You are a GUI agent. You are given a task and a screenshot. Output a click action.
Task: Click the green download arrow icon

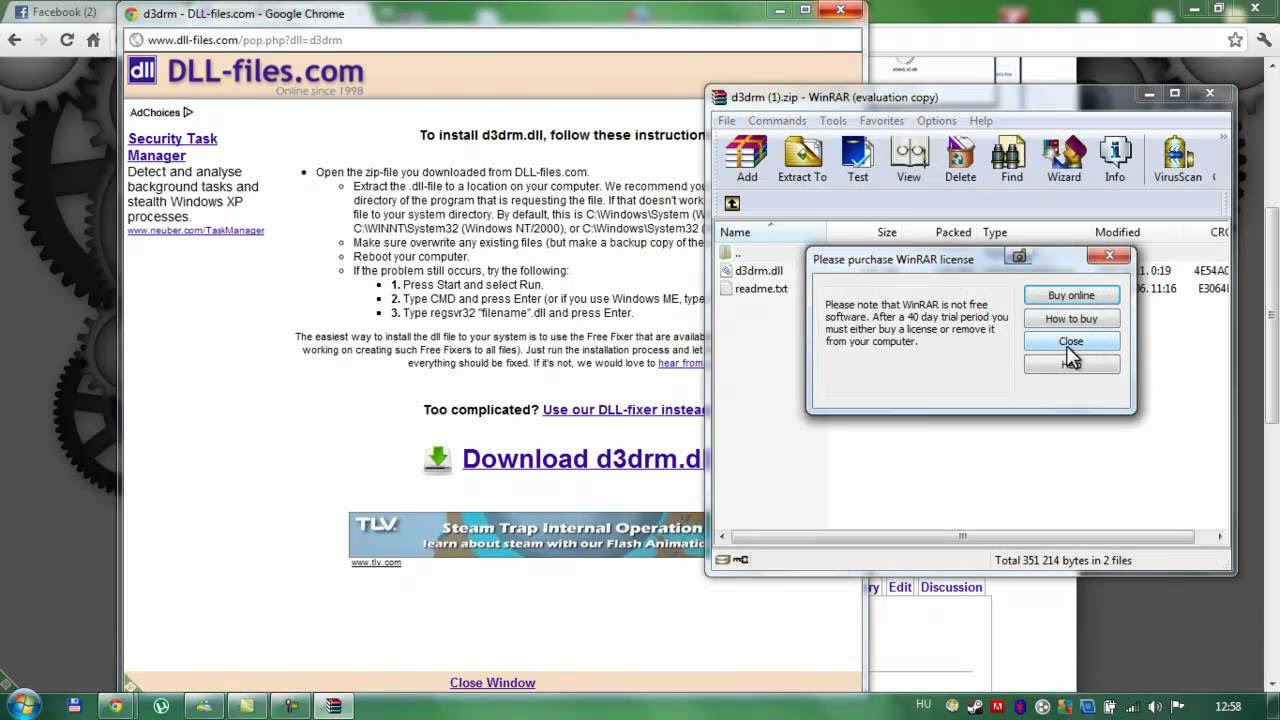437,459
